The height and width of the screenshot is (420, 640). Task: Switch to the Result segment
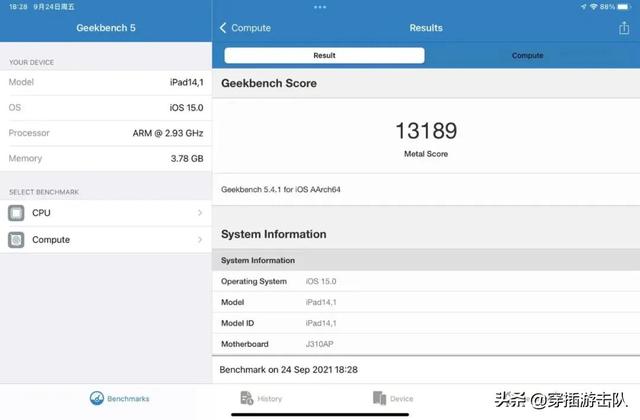click(324, 56)
